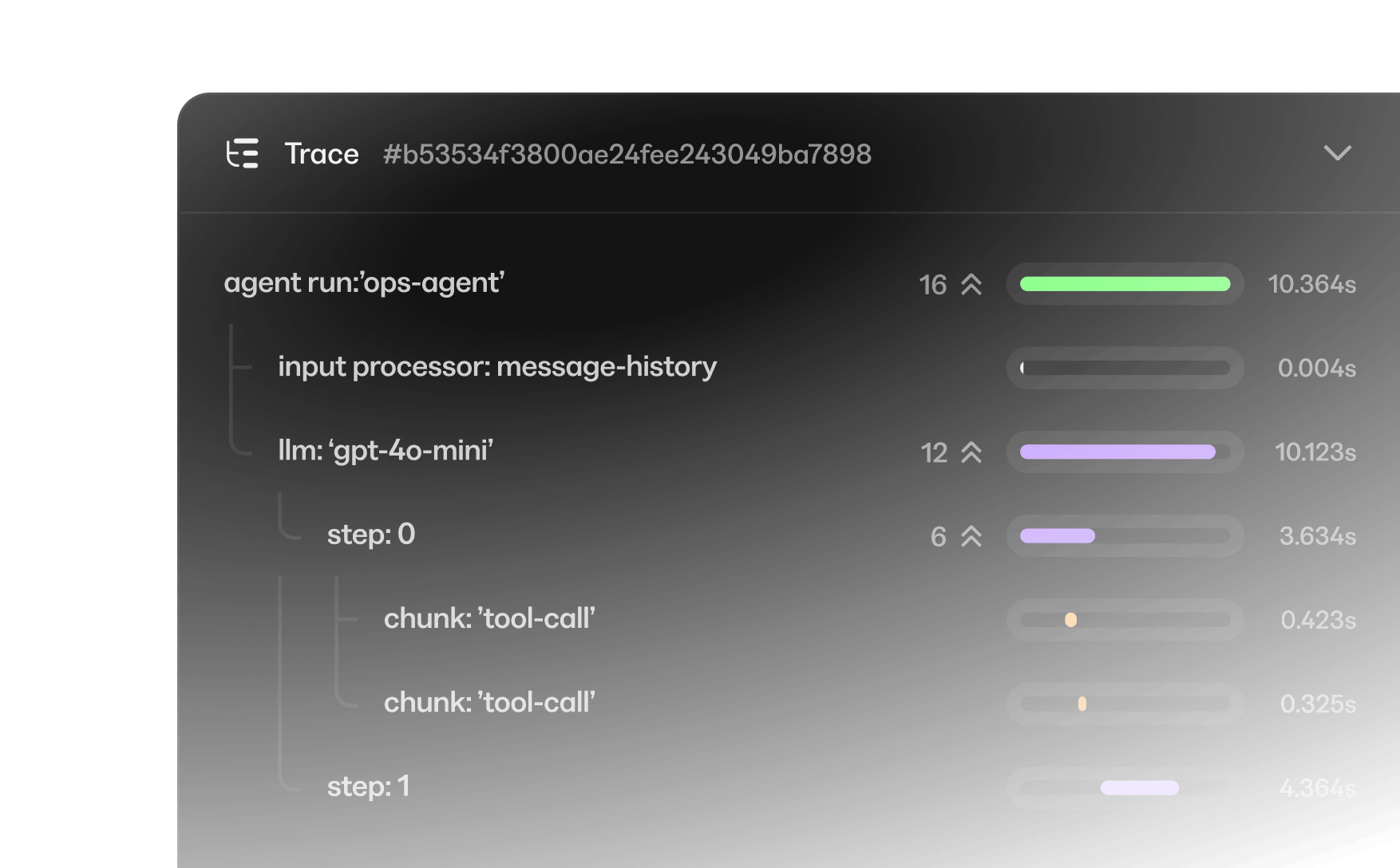Click the 10.364s duration label
The height and width of the screenshot is (868, 1400).
pos(1311,285)
